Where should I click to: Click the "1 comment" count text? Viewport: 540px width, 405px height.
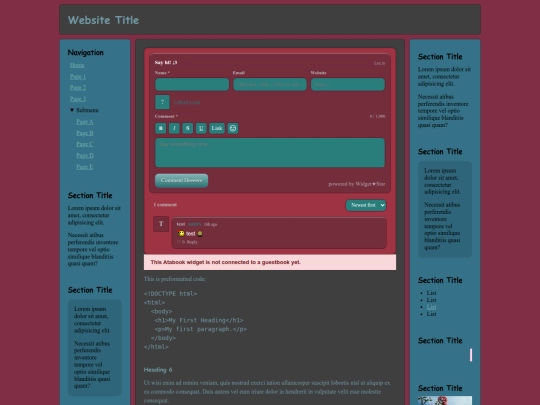click(165, 205)
